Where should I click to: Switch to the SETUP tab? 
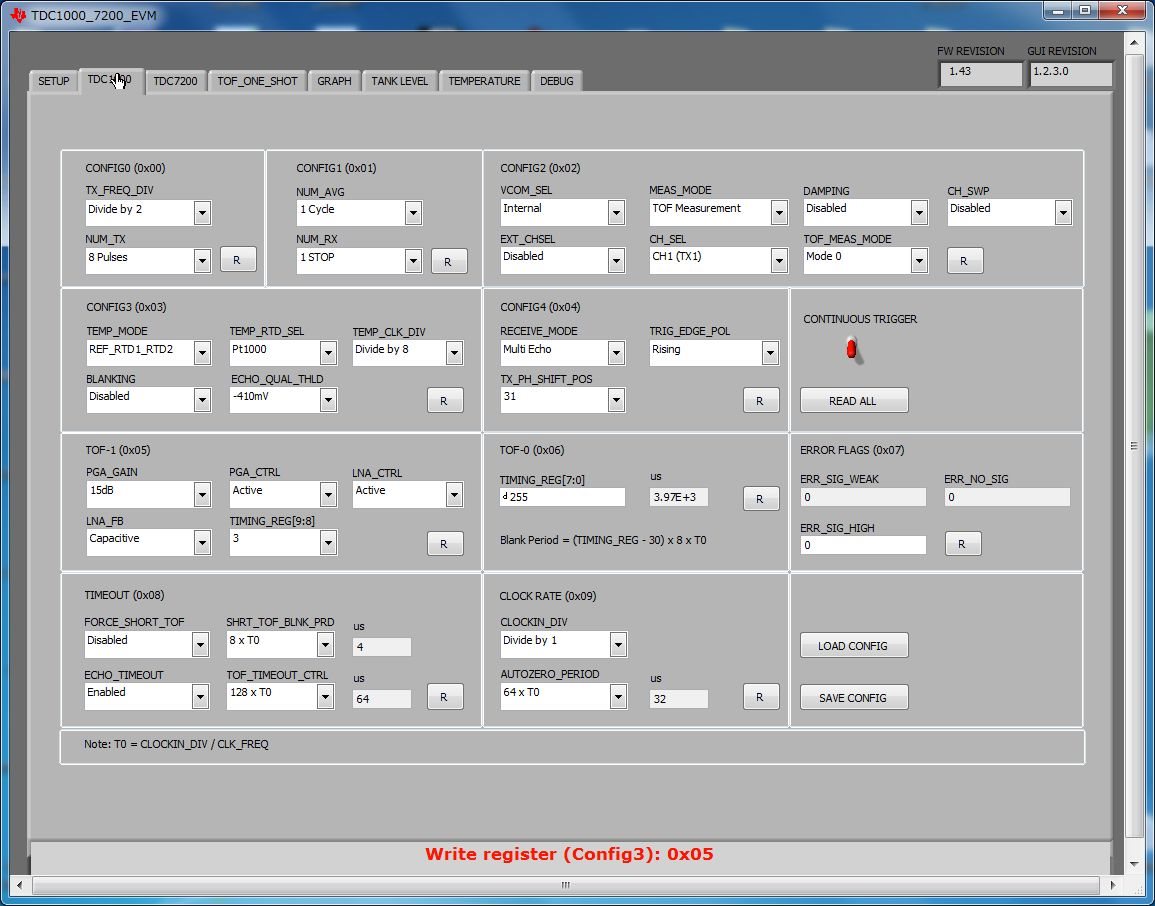(x=54, y=81)
